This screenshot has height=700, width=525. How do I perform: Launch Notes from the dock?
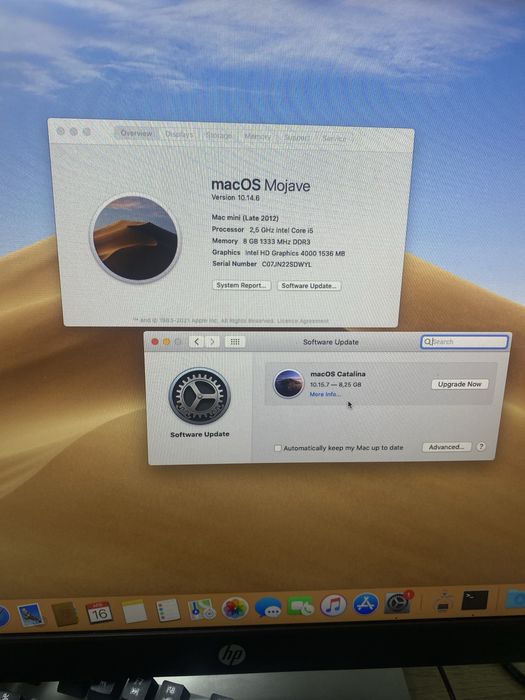point(134,611)
